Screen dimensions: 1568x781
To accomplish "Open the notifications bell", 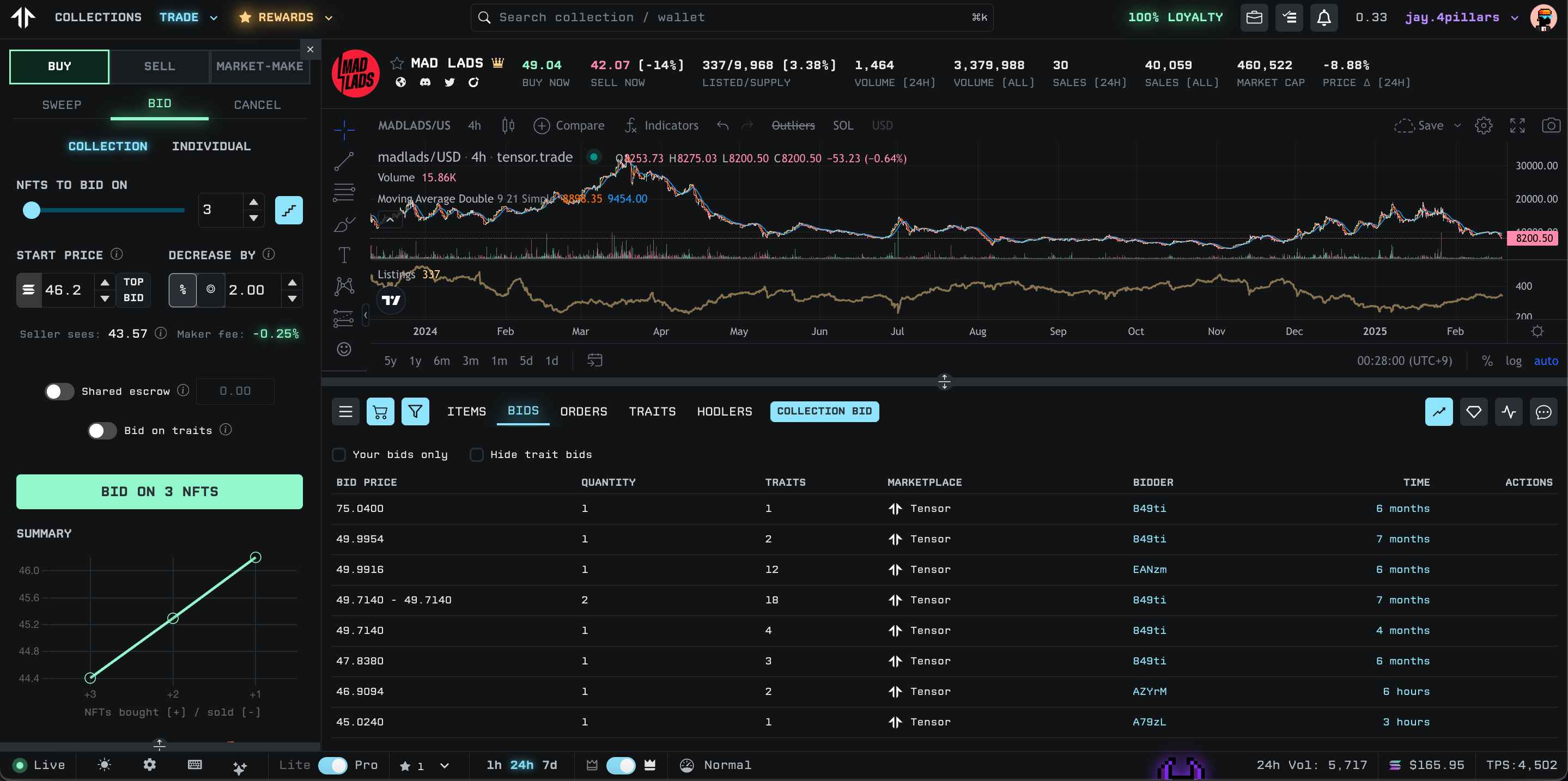I will click(x=1324, y=17).
